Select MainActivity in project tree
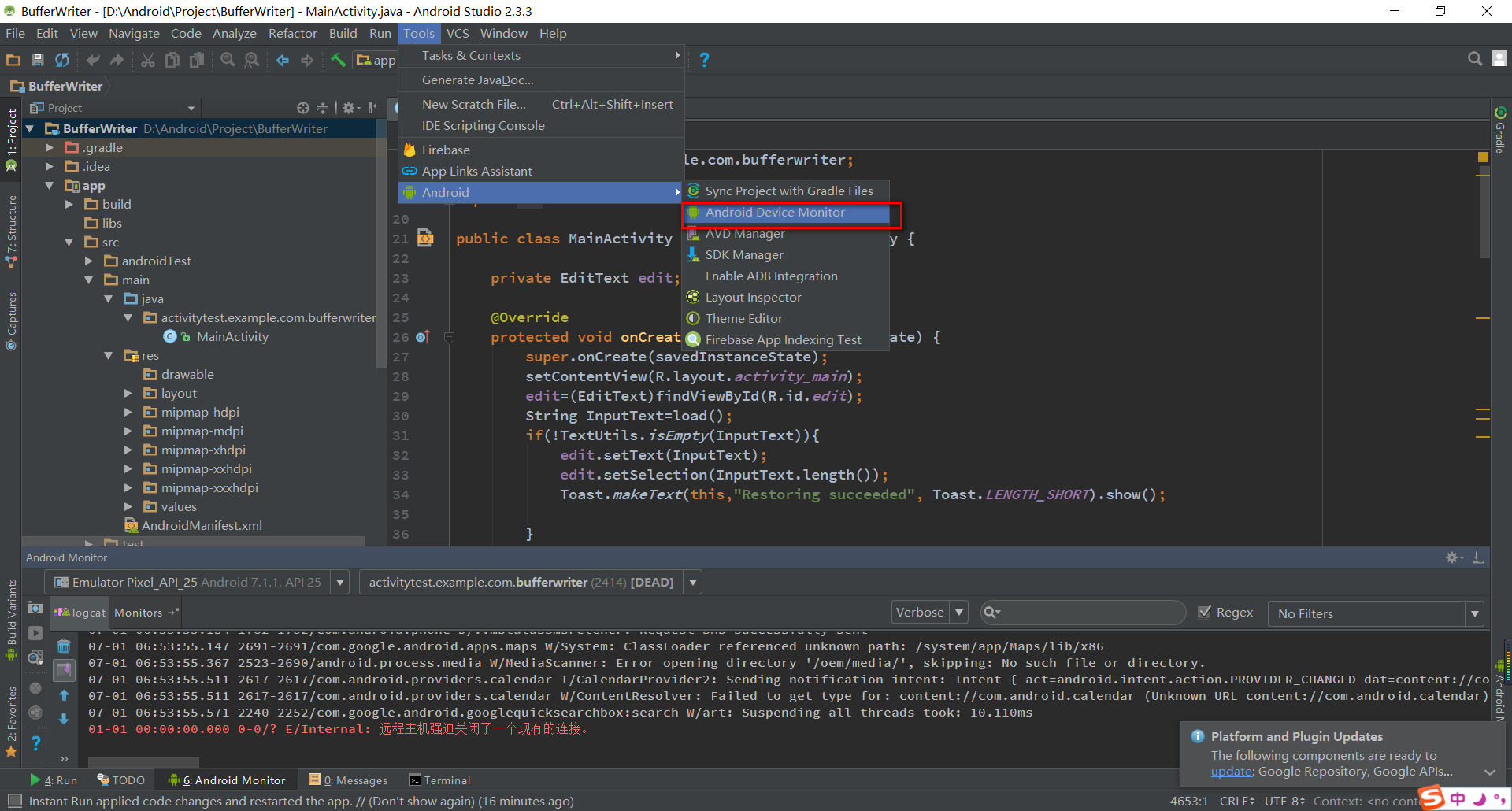 coord(232,336)
